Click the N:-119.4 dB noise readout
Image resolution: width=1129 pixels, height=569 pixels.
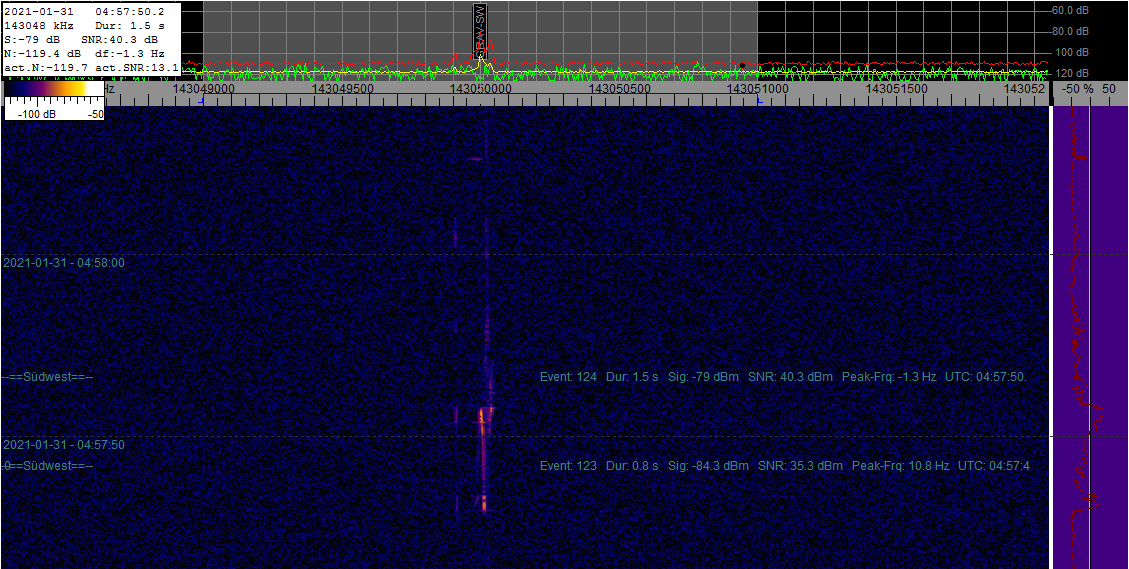pos(40,53)
